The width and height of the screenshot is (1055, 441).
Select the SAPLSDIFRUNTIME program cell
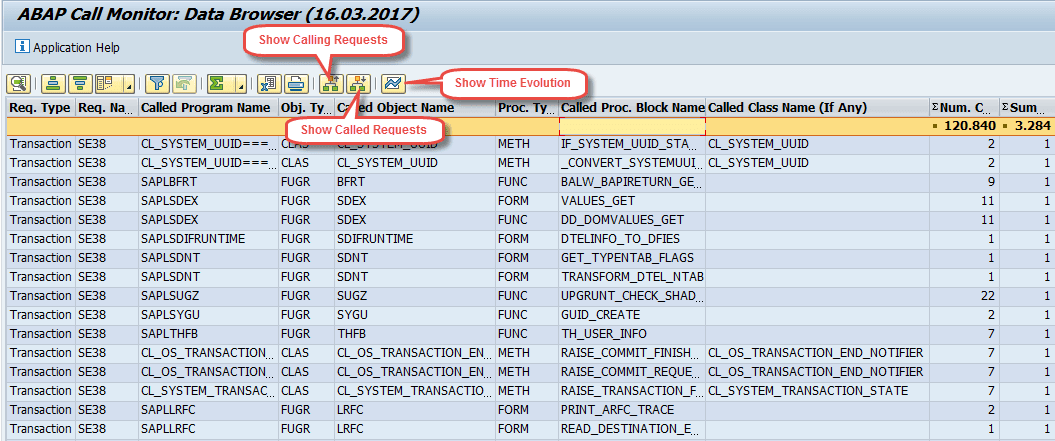pyautogui.click(x=208, y=239)
